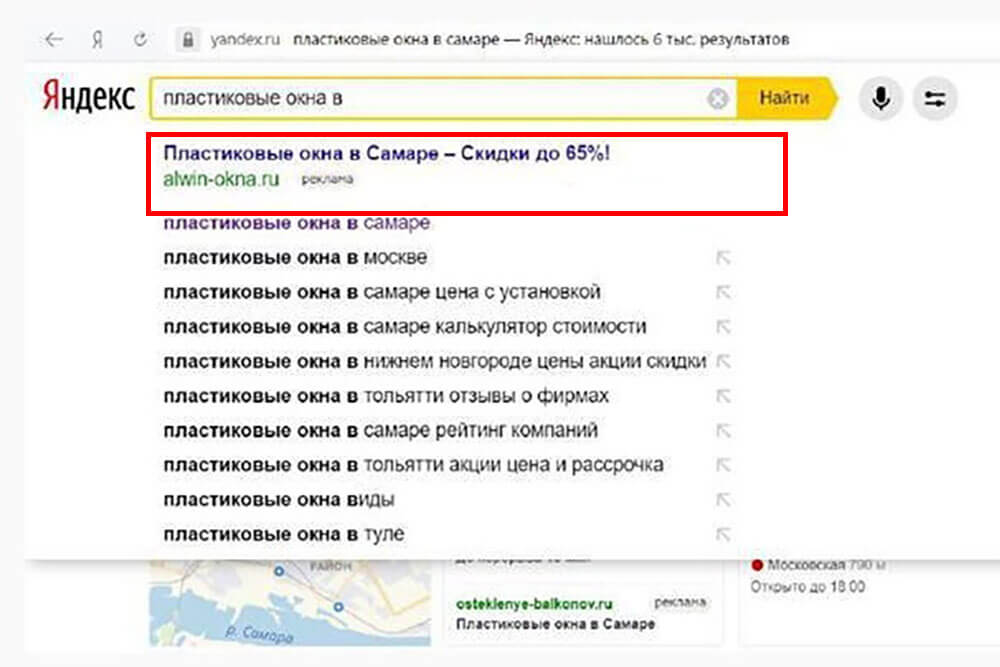The image size is (1000, 667).
Task: Click fill arrow next to 'самаре цена с установкой'
Action: [723, 292]
